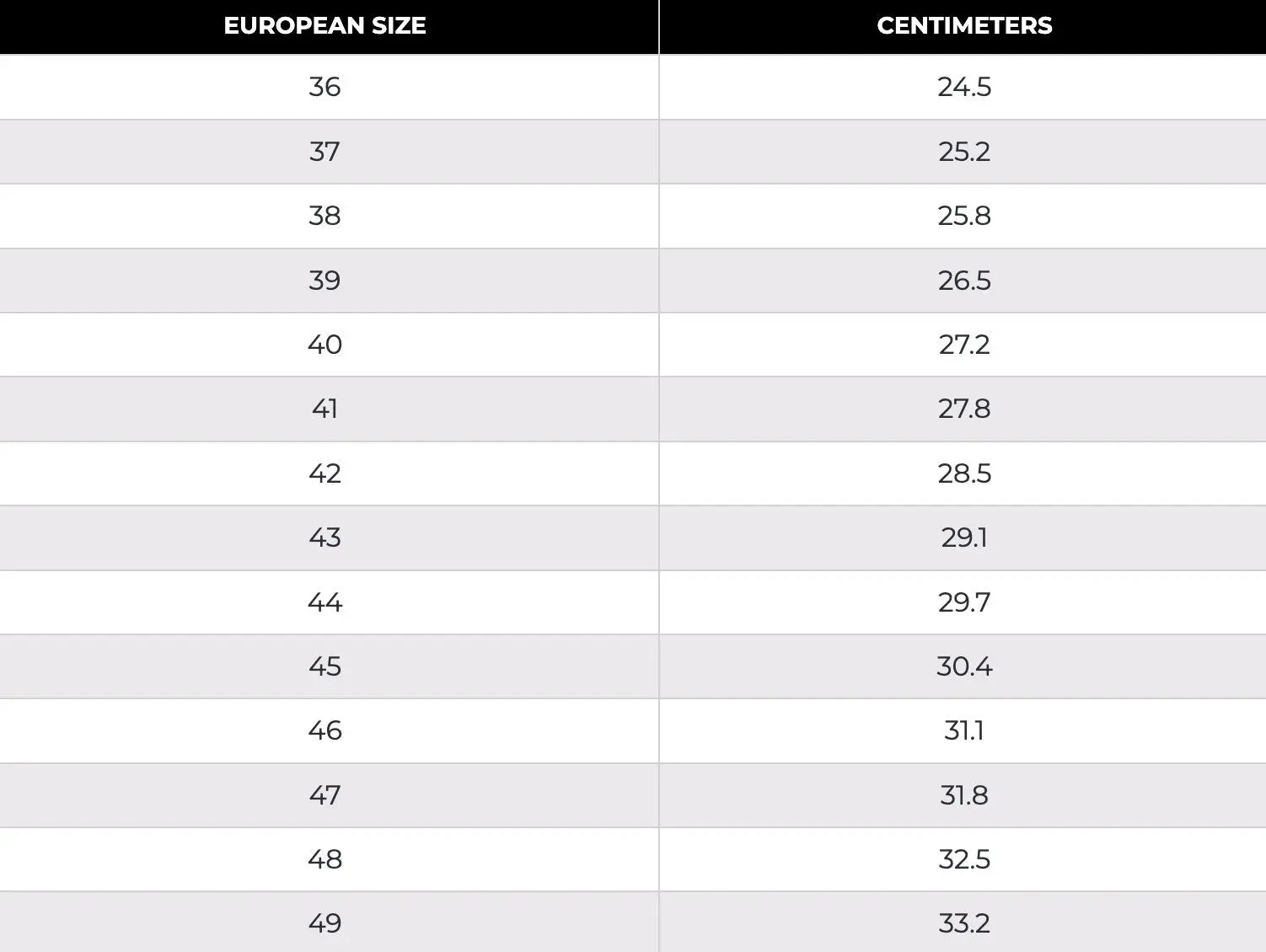This screenshot has width=1266, height=952.
Task: Select European size 43 cell
Action: point(325,538)
